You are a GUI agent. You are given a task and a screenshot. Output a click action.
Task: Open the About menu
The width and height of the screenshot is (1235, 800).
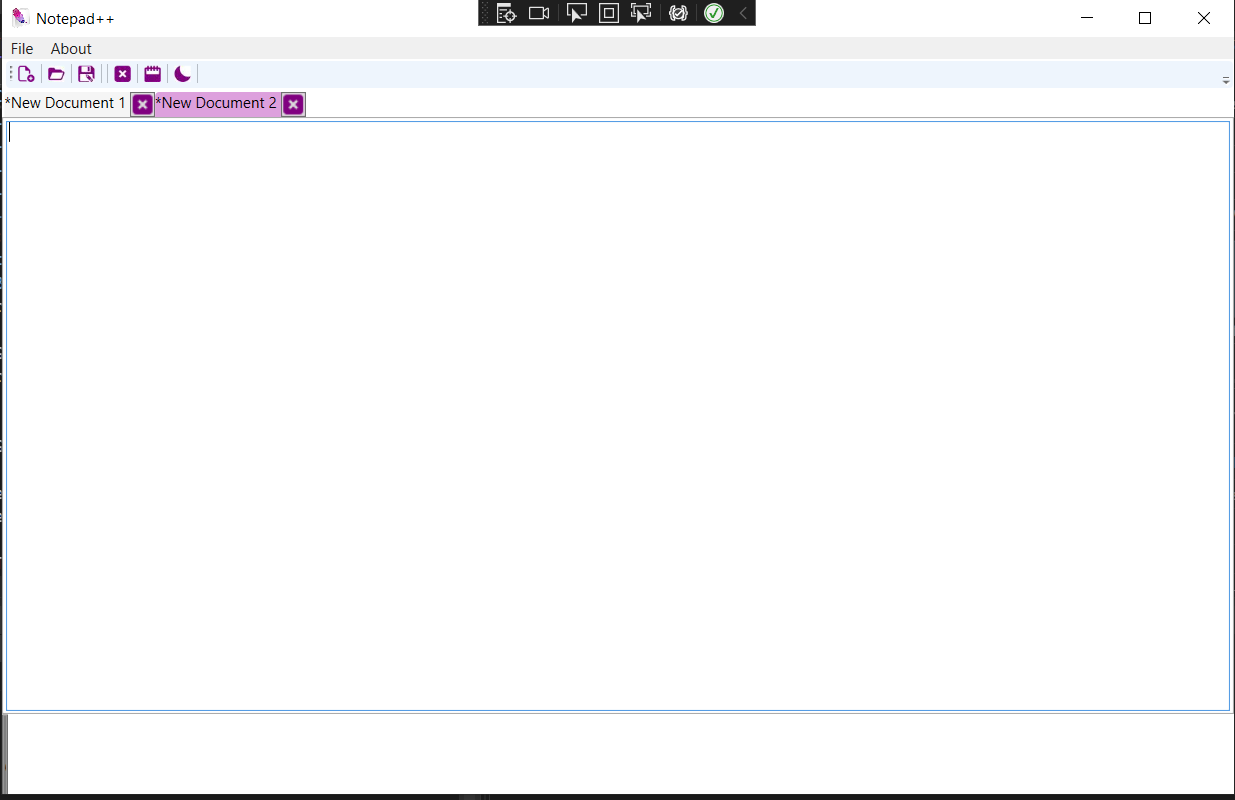click(70, 48)
